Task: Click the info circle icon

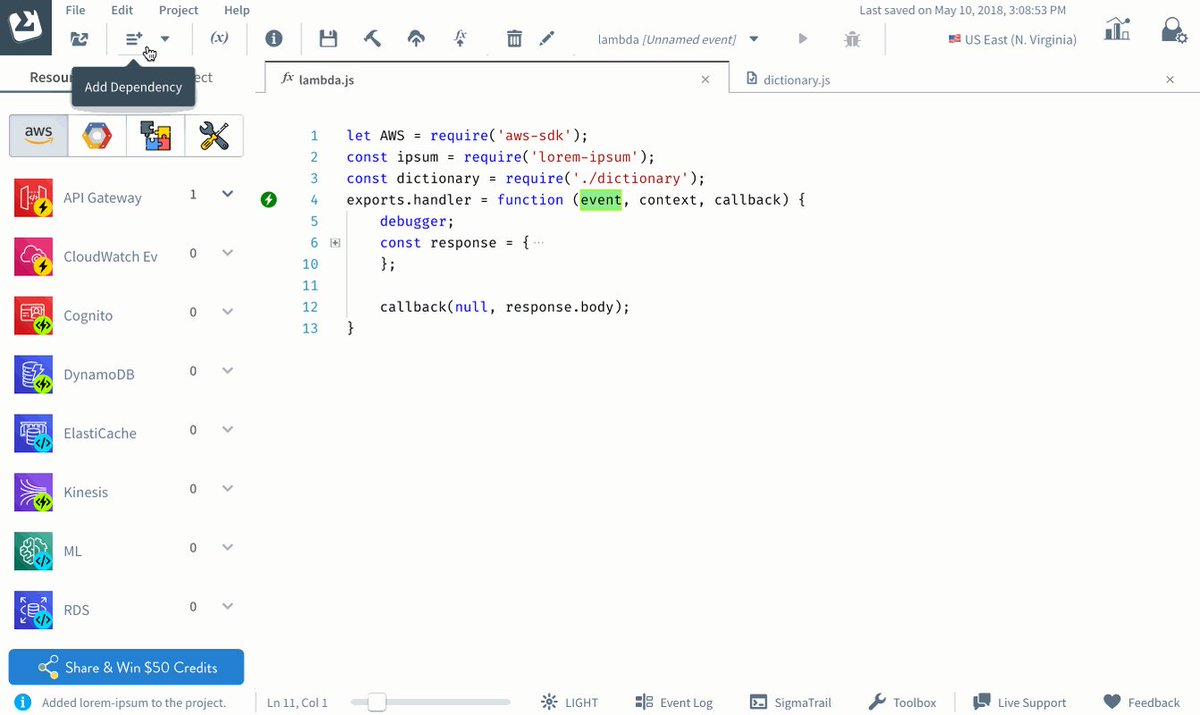Action: point(274,39)
